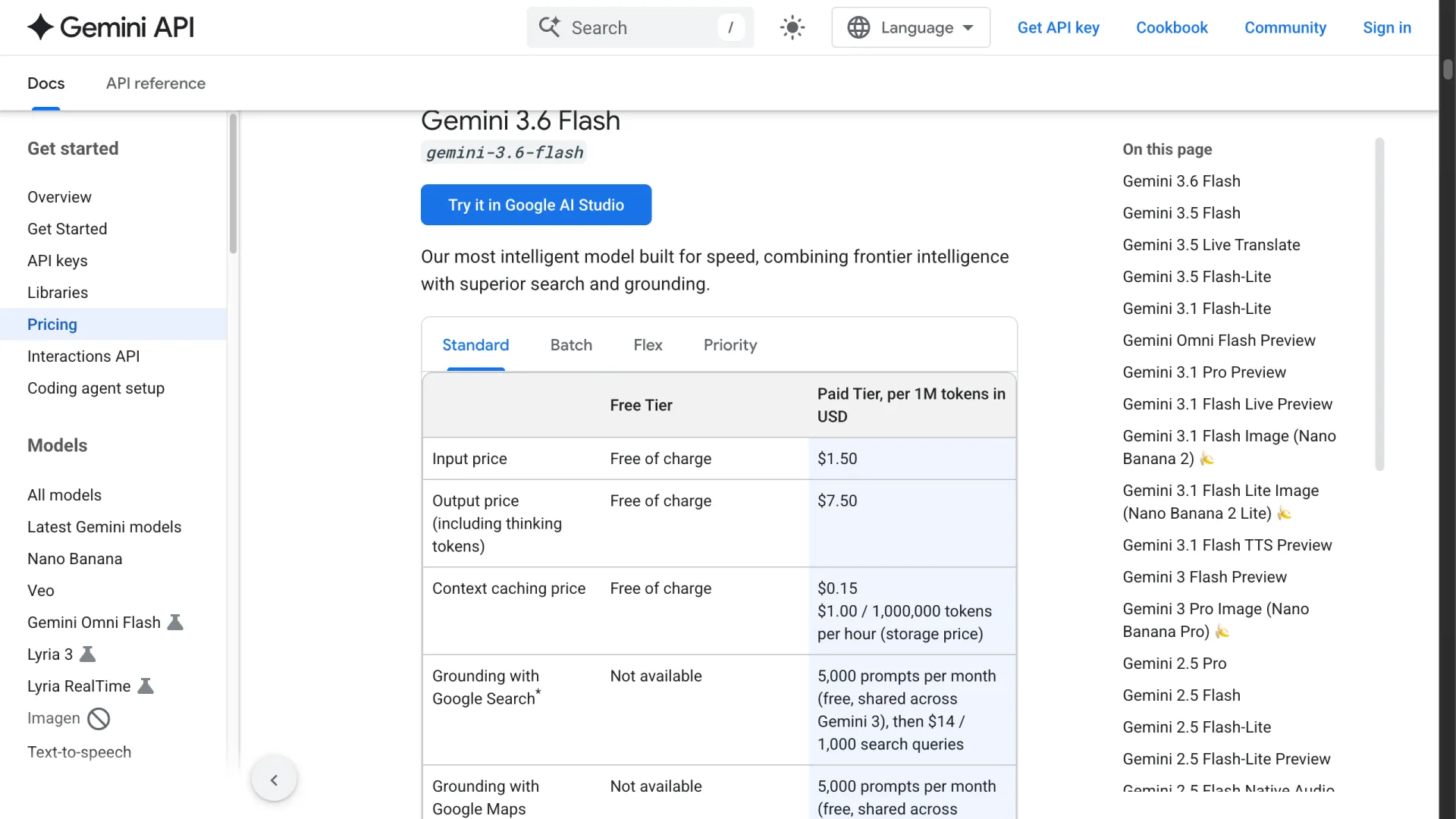This screenshot has height=819, width=1456.
Task: Open the Cookbook link
Action: [x=1172, y=27]
